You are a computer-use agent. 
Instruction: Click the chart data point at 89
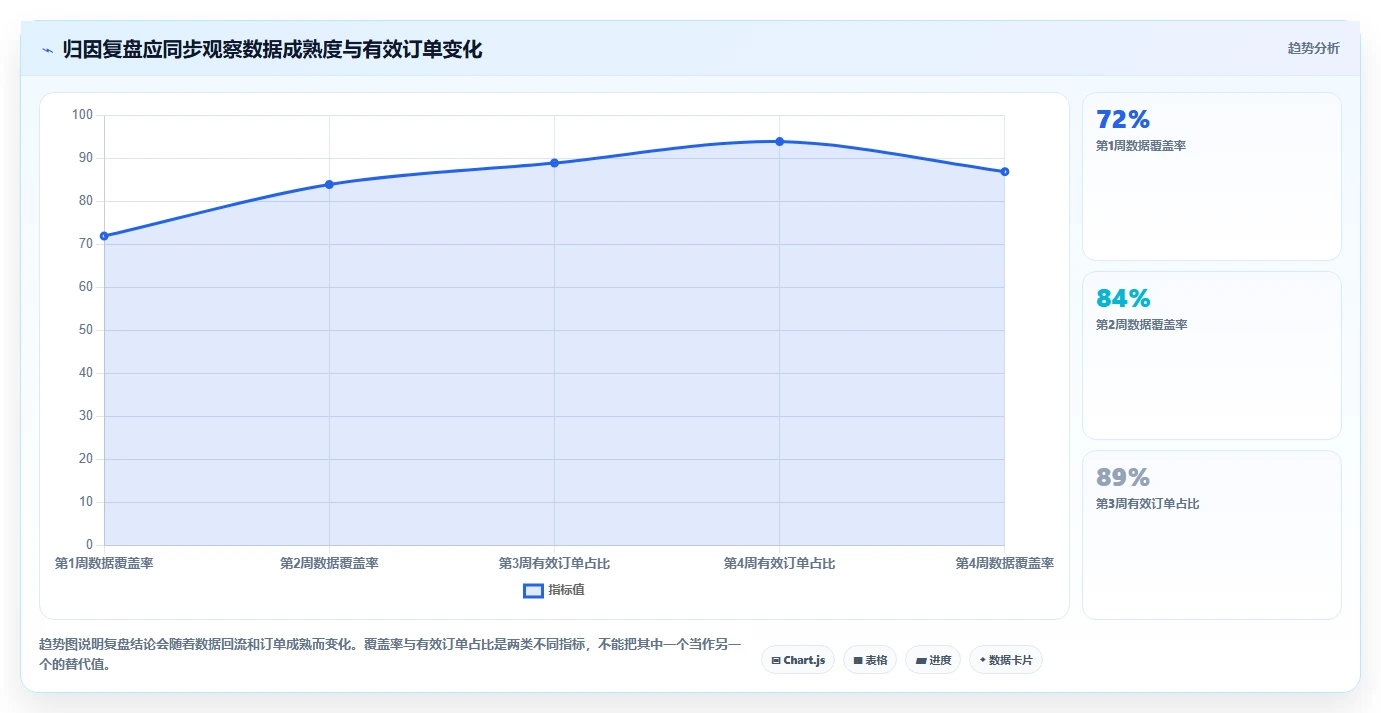[x=554, y=163]
